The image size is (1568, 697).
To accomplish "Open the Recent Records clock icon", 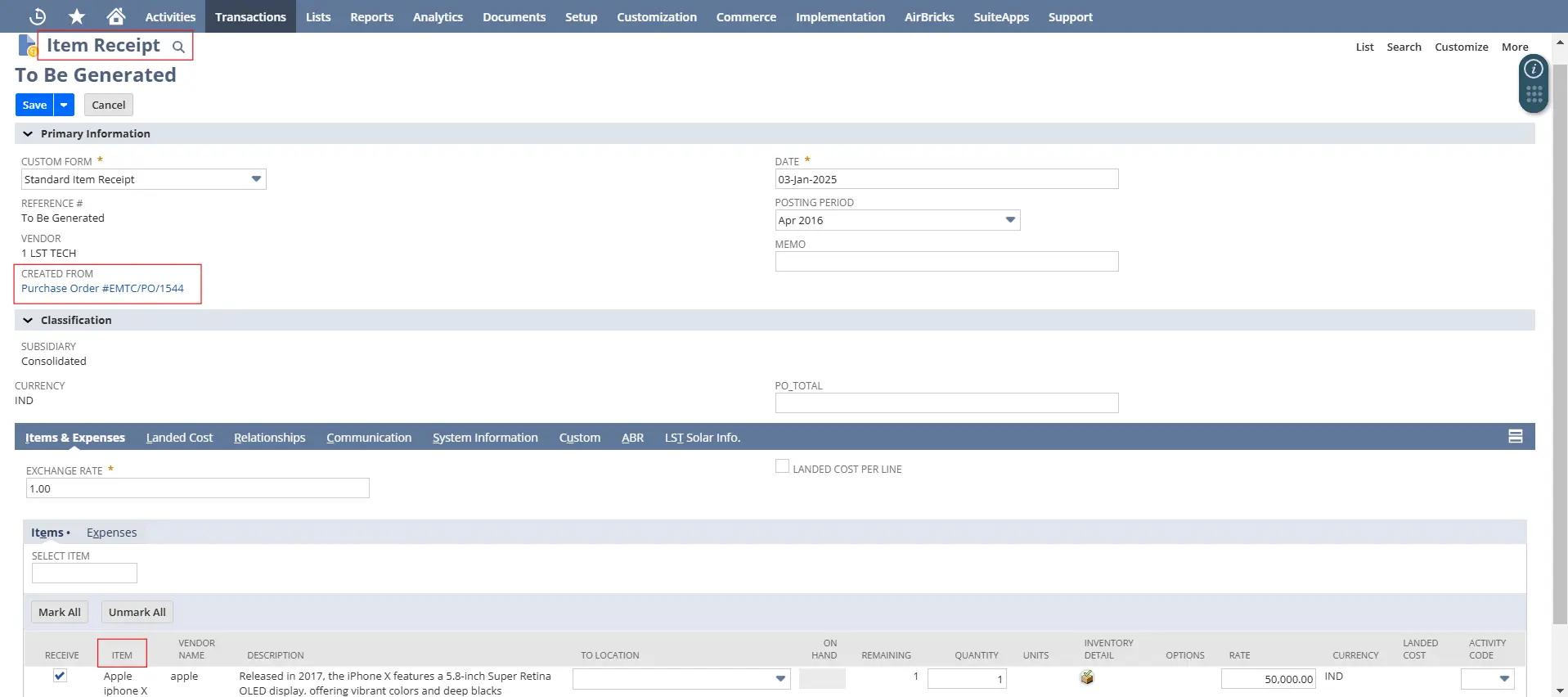I will (x=38, y=16).
